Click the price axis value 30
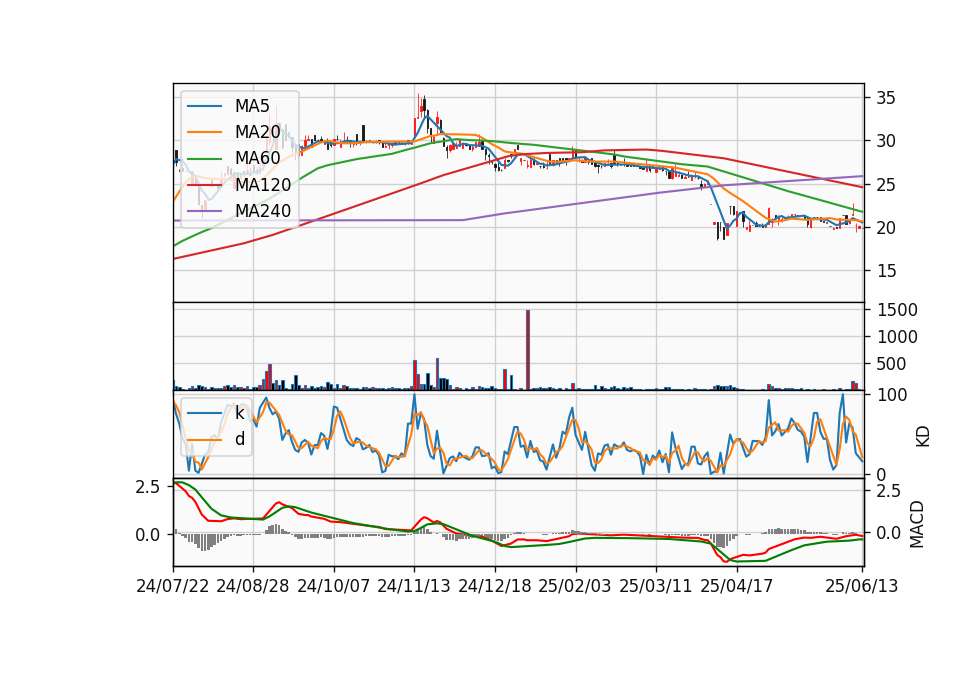Screen dimensions: 960x690 tap(886, 141)
